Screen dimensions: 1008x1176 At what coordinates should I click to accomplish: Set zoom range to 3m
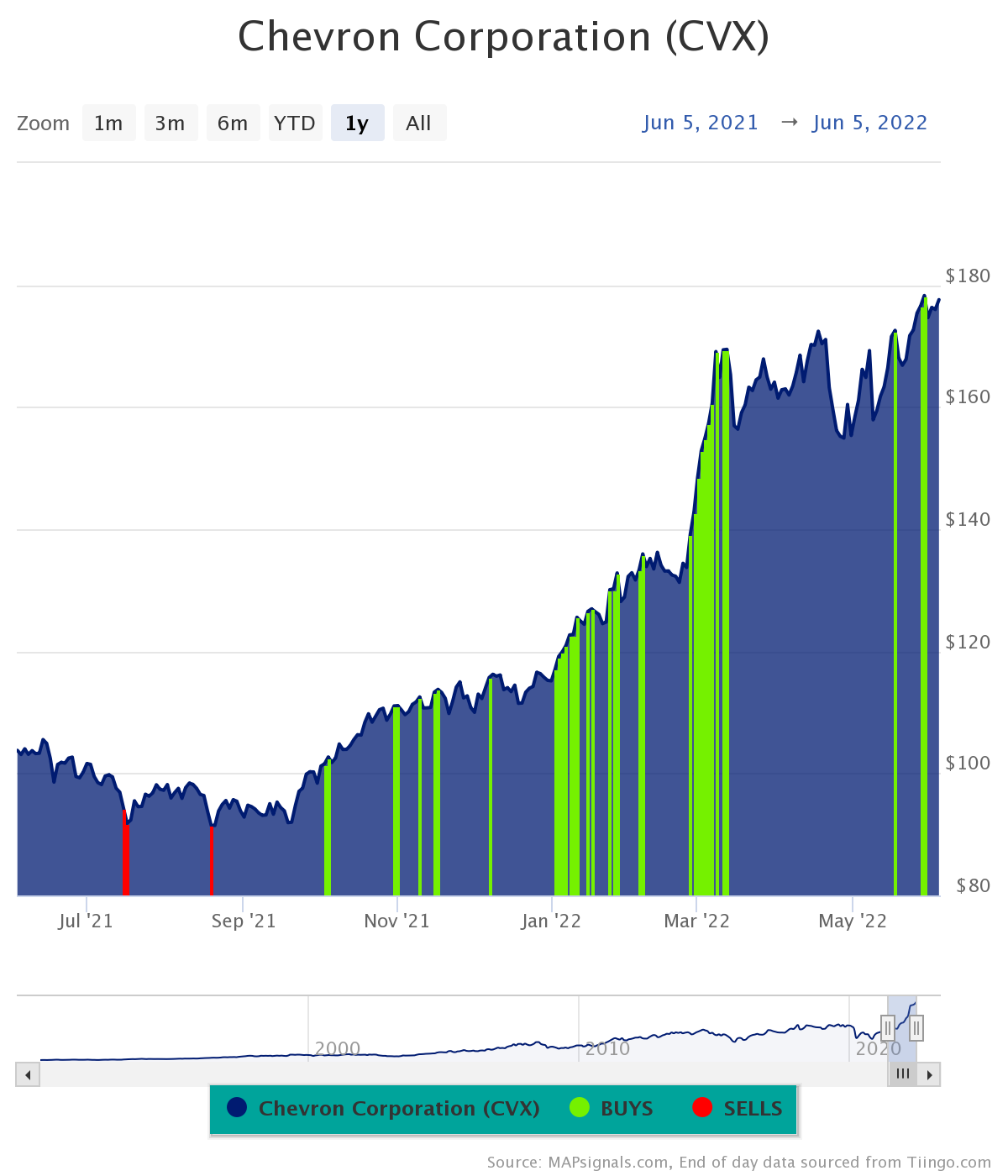tap(171, 123)
